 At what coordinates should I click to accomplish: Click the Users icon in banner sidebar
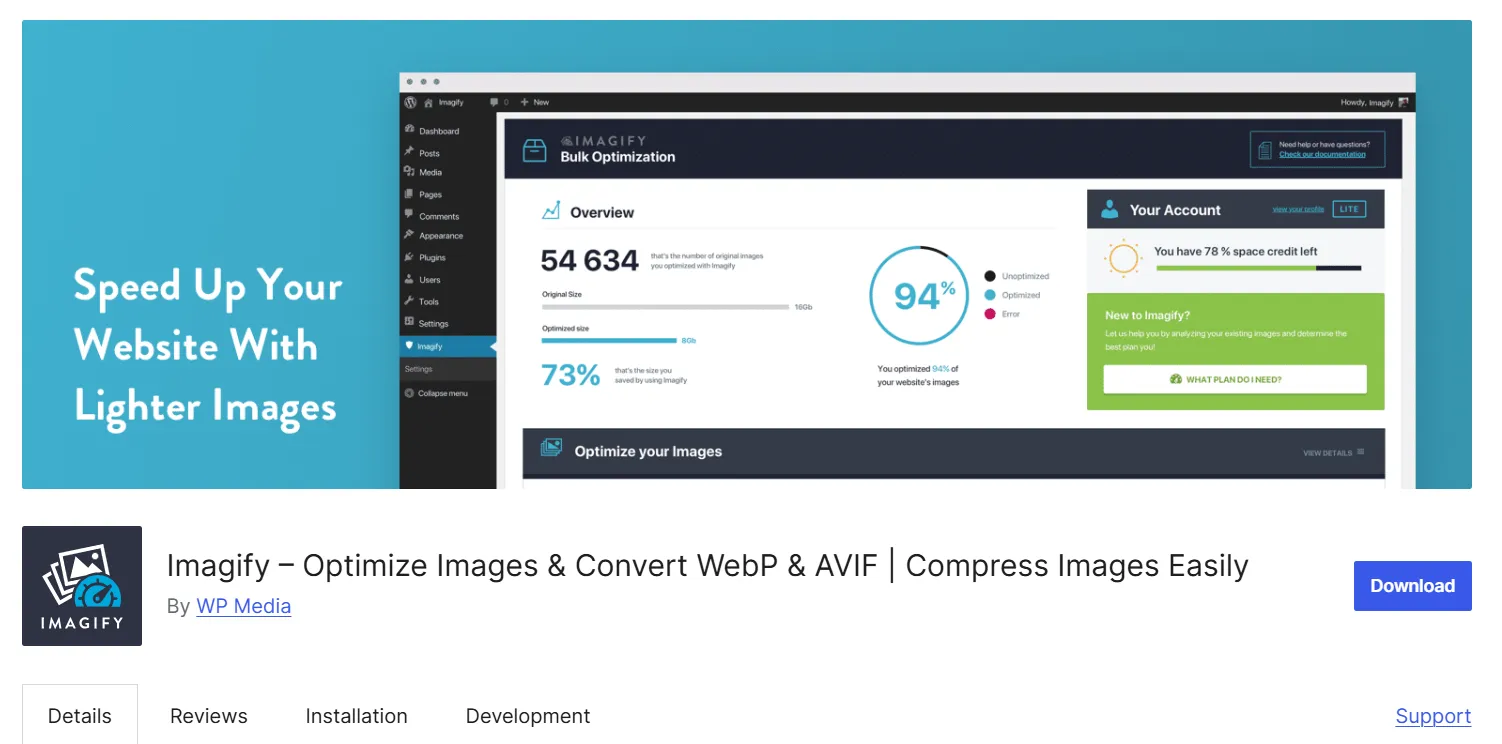tap(409, 279)
